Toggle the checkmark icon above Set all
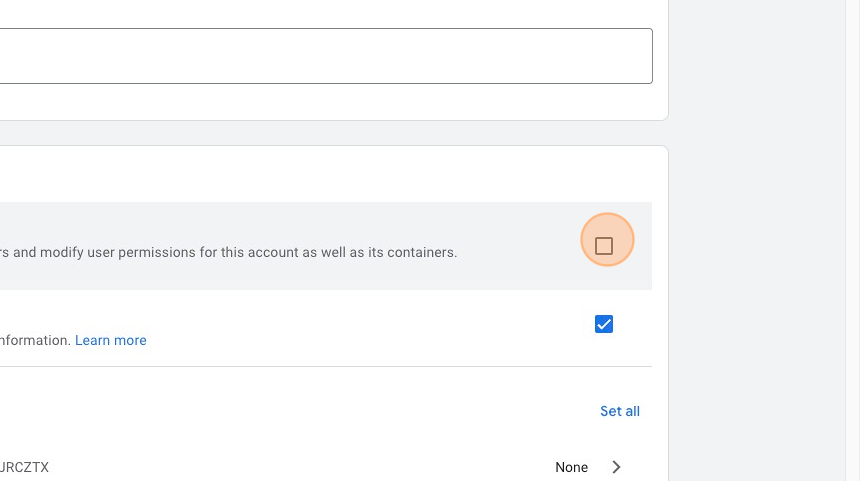The height and width of the screenshot is (481, 860). [604, 324]
